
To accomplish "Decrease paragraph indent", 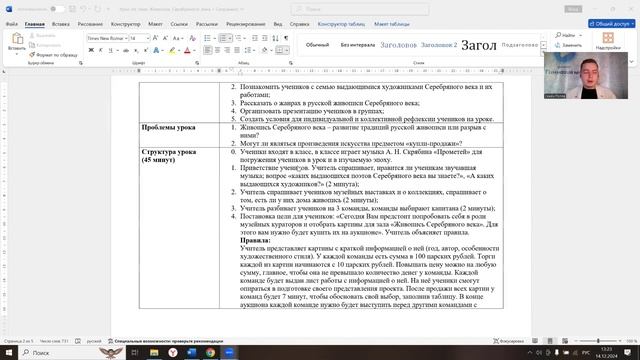I will (x=255, y=38).
